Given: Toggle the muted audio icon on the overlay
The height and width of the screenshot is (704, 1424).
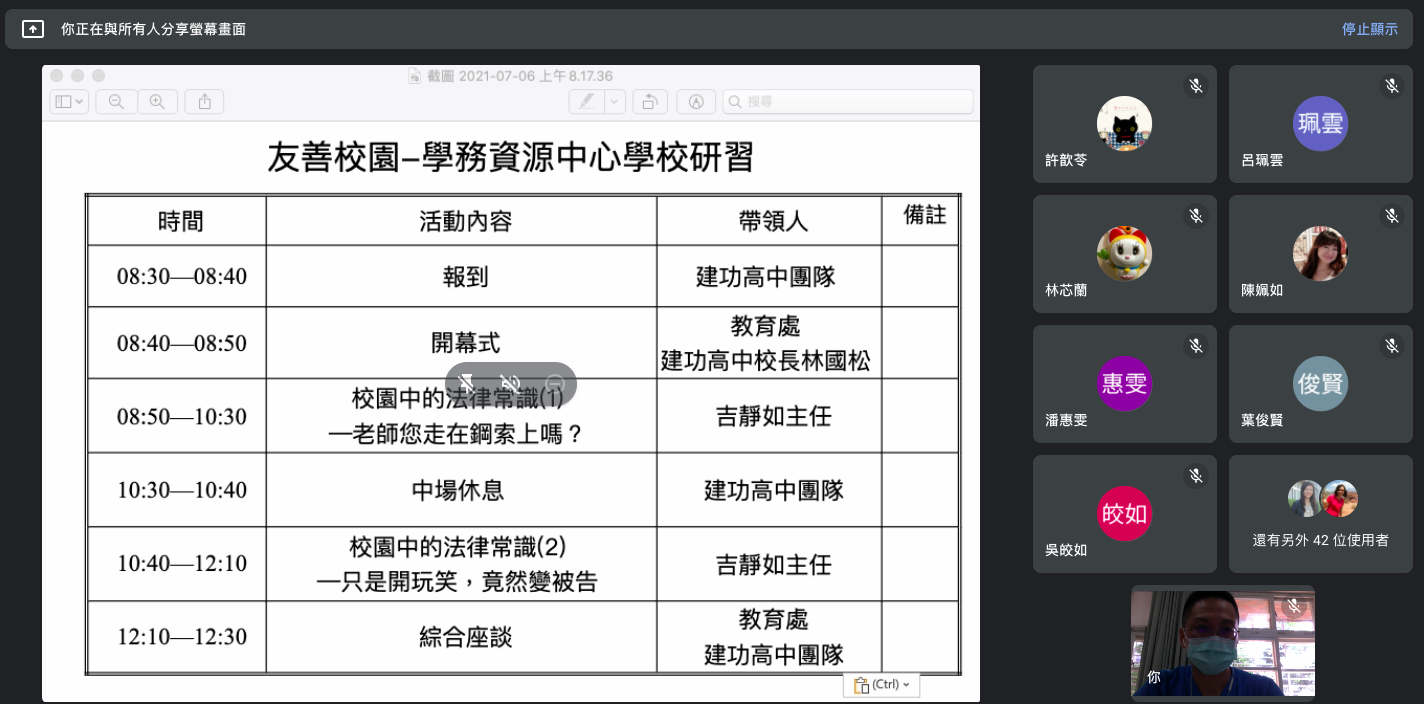Looking at the screenshot, I should click(511, 383).
